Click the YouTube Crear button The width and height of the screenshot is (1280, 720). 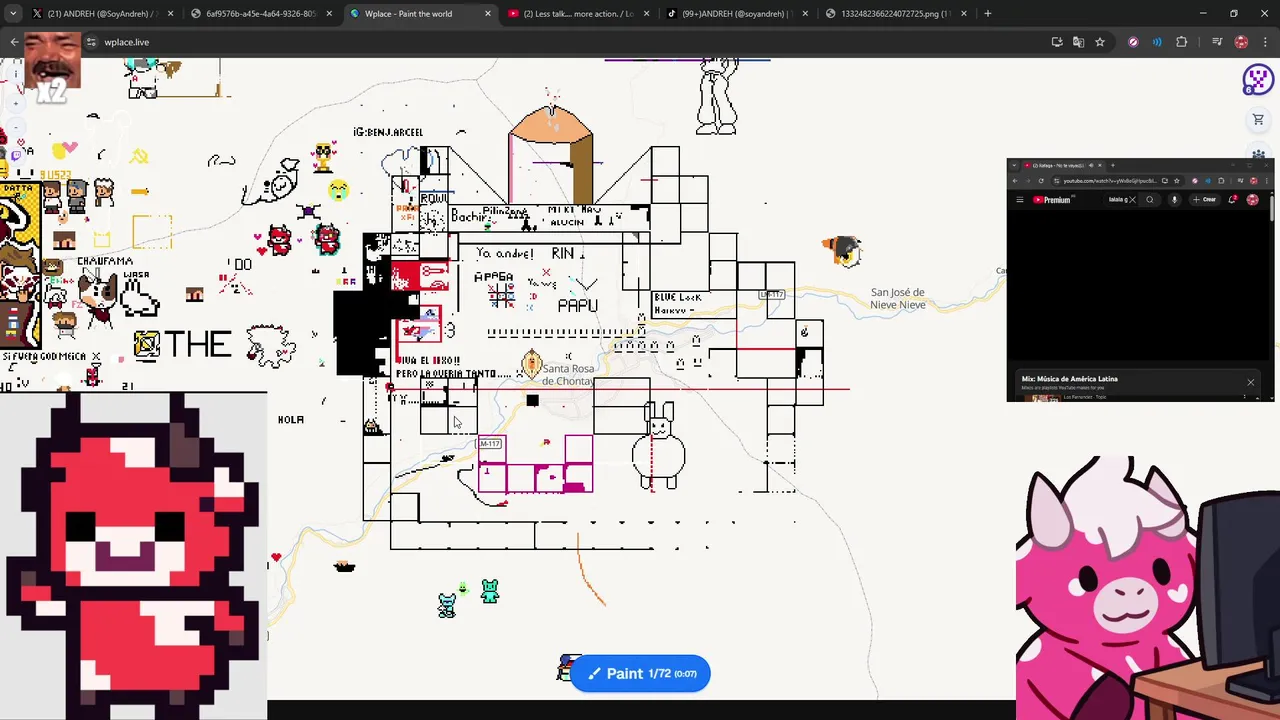point(1204,200)
